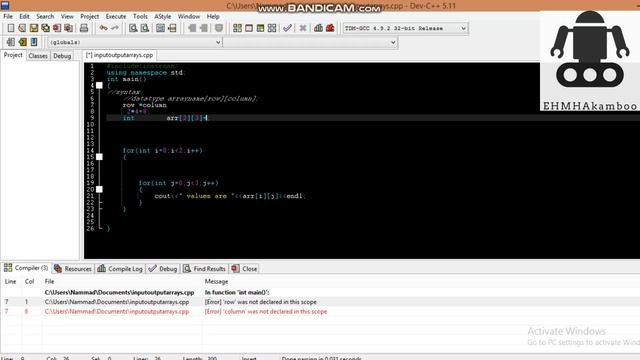Select the 'column' not declared error row
640x360 pixels.
click(x=320, y=311)
